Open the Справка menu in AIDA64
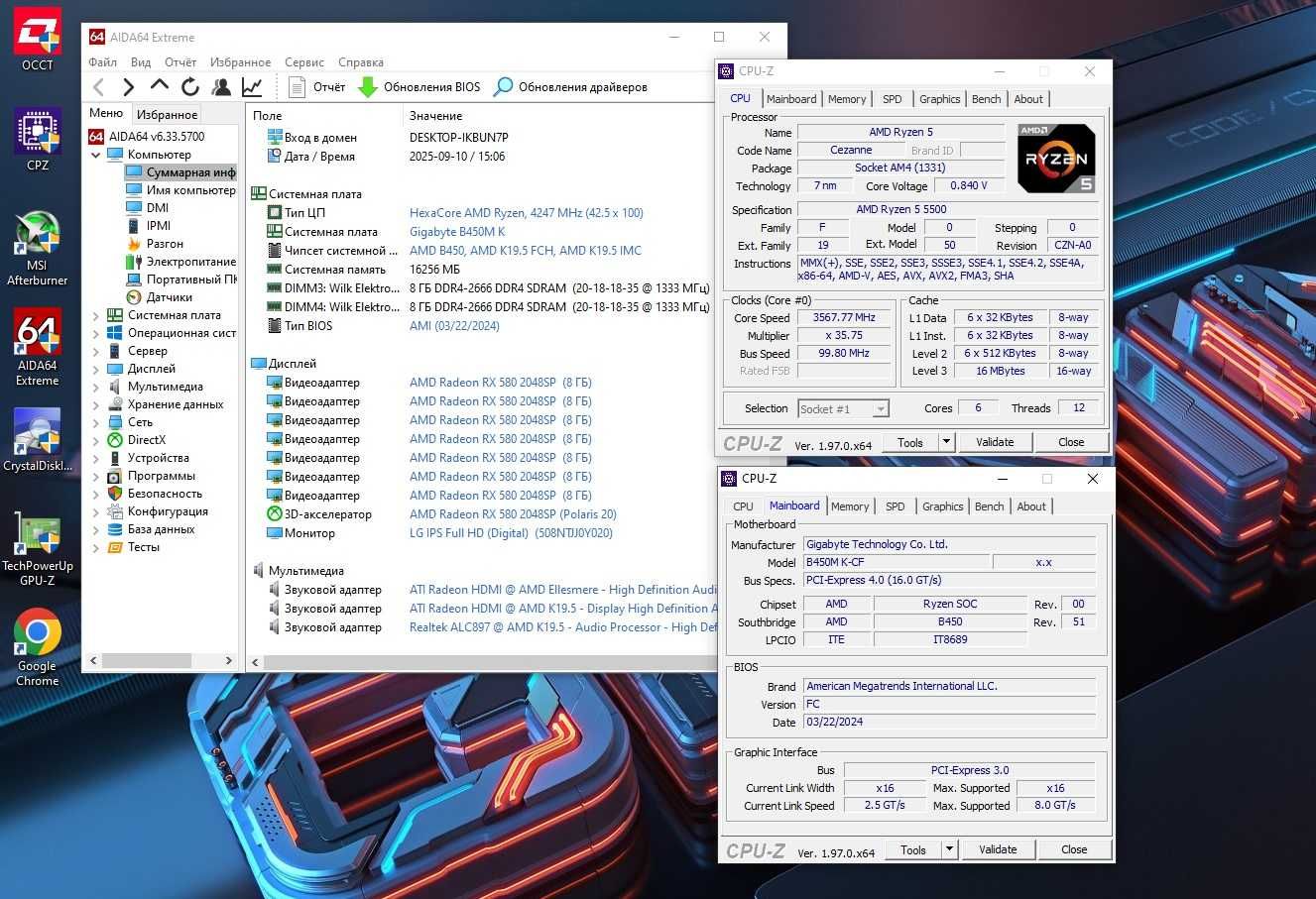The width and height of the screenshot is (1316, 899). (361, 61)
